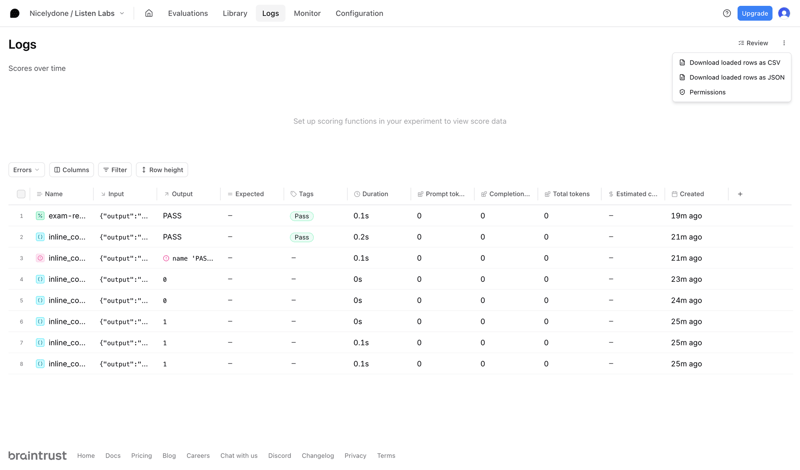Open the three-dot more options menu
The height and width of the screenshot is (470, 800).
[784, 43]
